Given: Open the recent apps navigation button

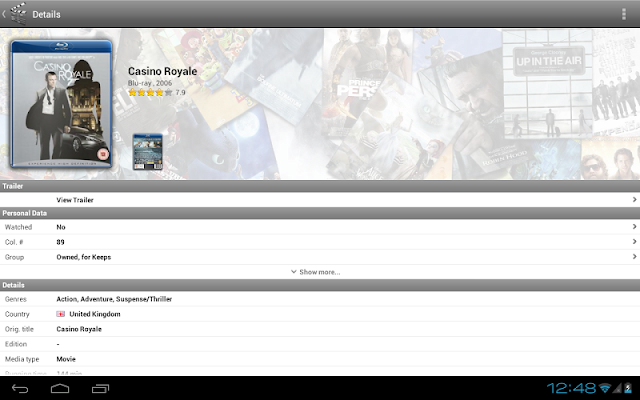Looking at the screenshot, I should point(100,389).
